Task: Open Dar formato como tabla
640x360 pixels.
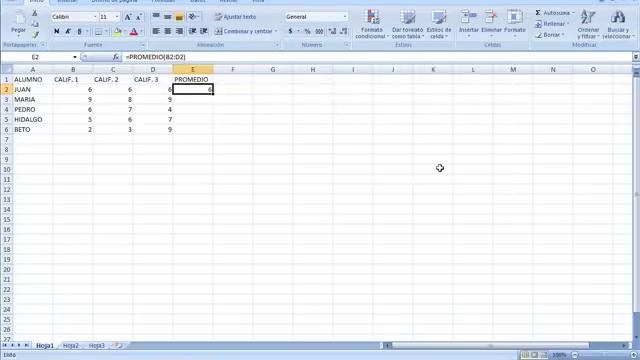Action: 407,24
